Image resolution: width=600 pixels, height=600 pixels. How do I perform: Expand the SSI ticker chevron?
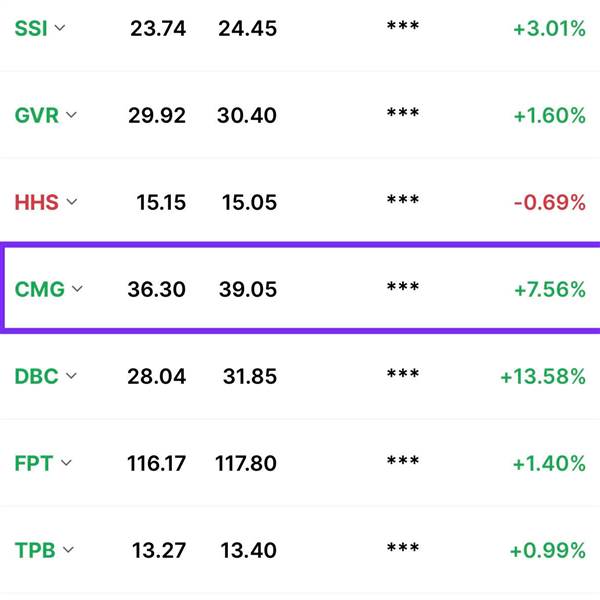click(x=60, y=28)
